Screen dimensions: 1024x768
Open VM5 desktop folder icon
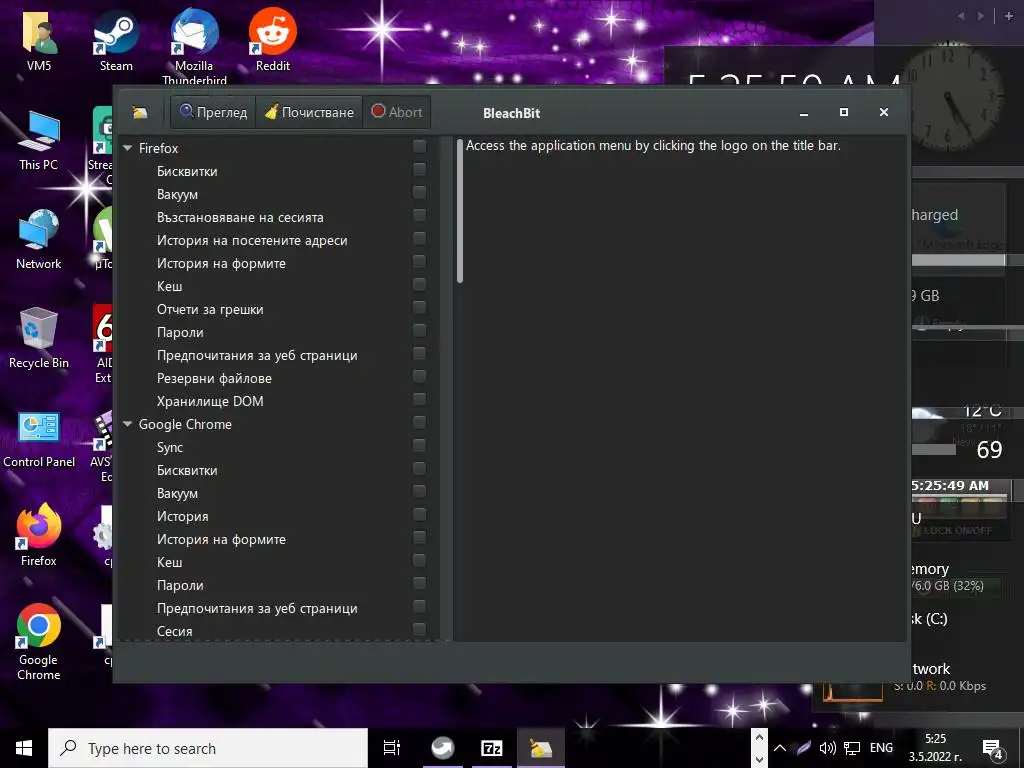pos(39,40)
